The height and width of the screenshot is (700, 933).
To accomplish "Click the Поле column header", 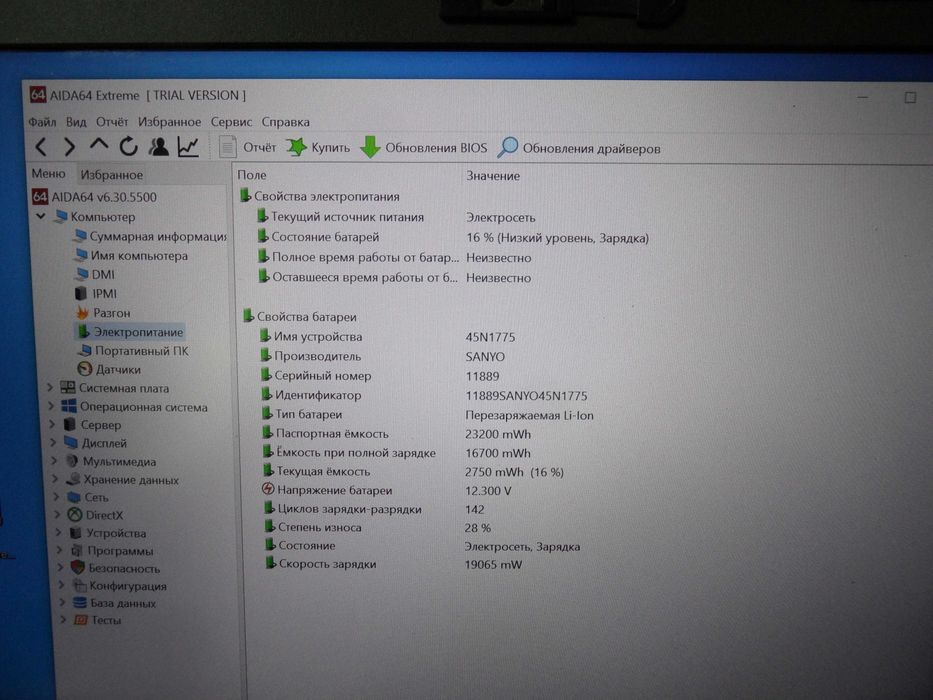I will 252,175.
